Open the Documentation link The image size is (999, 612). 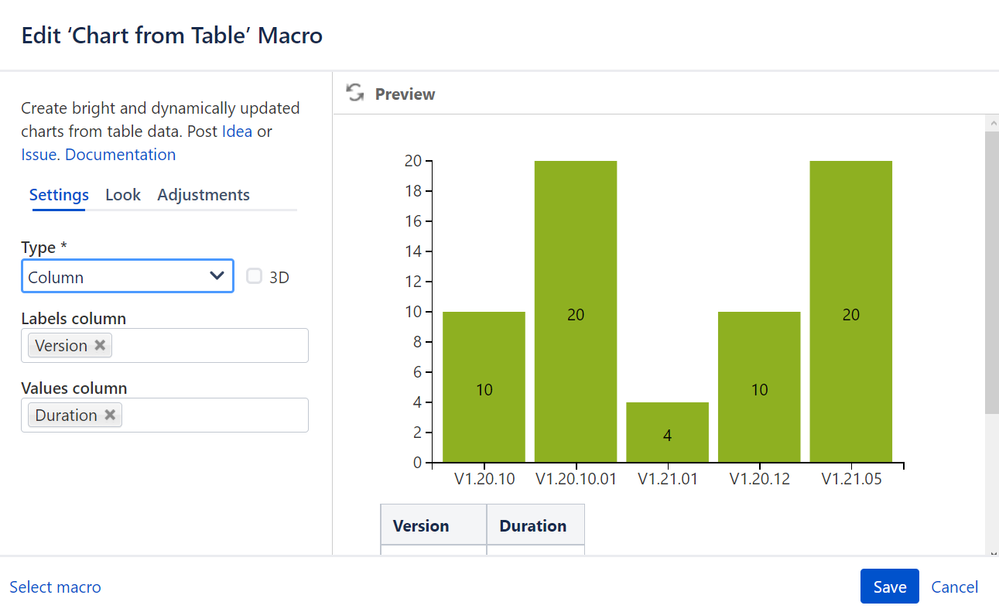[x=120, y=154]
